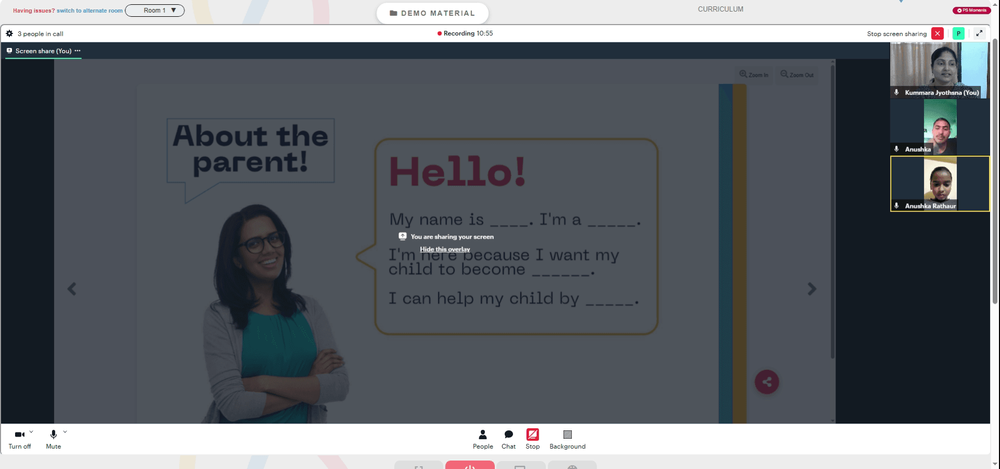Viewport: 1000px width, 469px height.
Task: Click PS Moments badge
Action: click(971, 10)
